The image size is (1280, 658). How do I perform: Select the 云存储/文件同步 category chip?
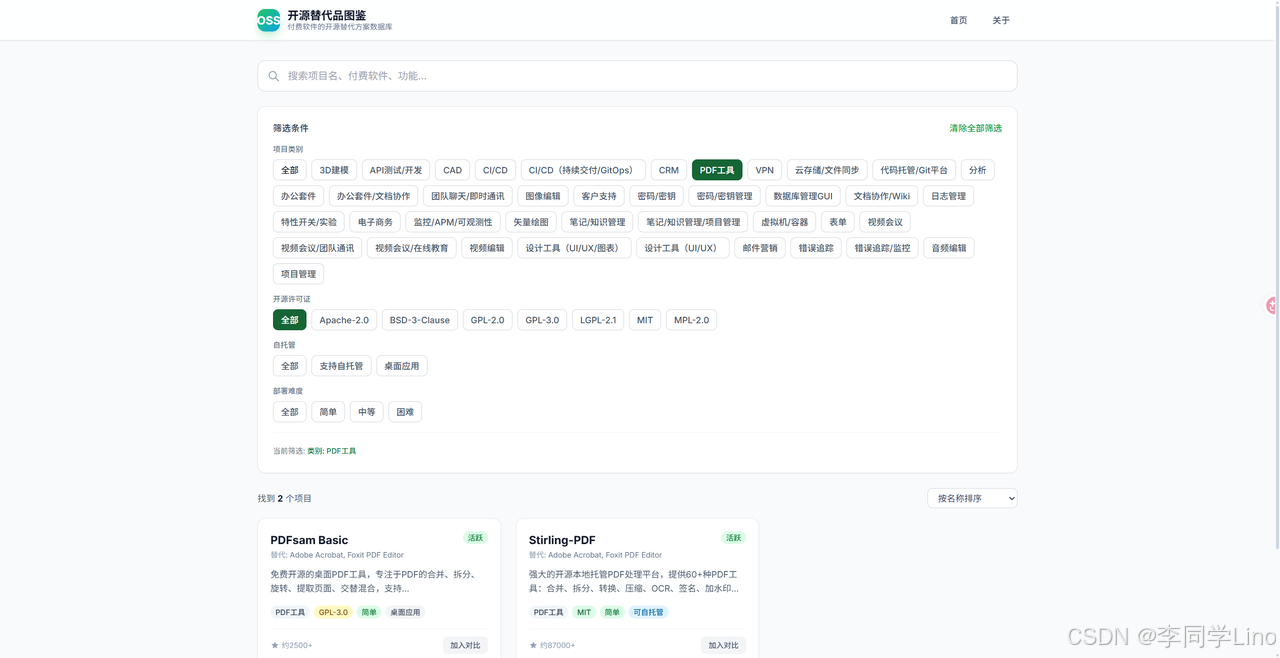(827, 170)
